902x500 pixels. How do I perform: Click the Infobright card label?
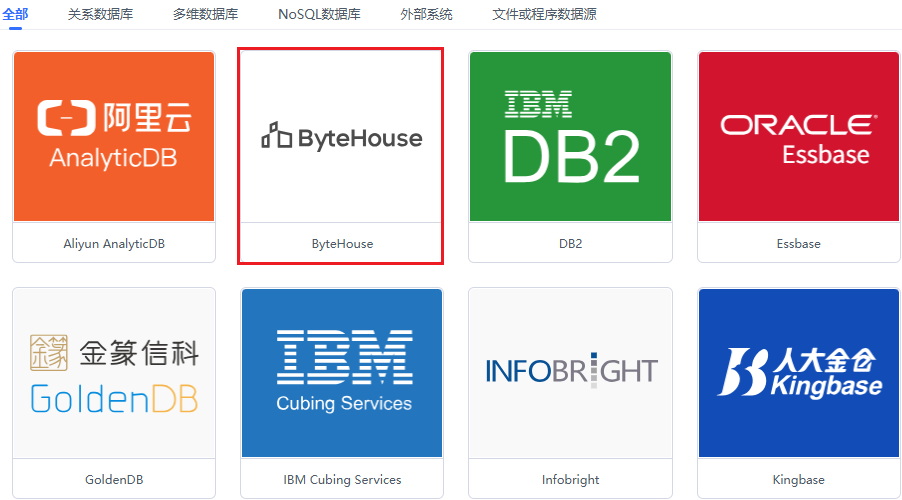(570, 480)
